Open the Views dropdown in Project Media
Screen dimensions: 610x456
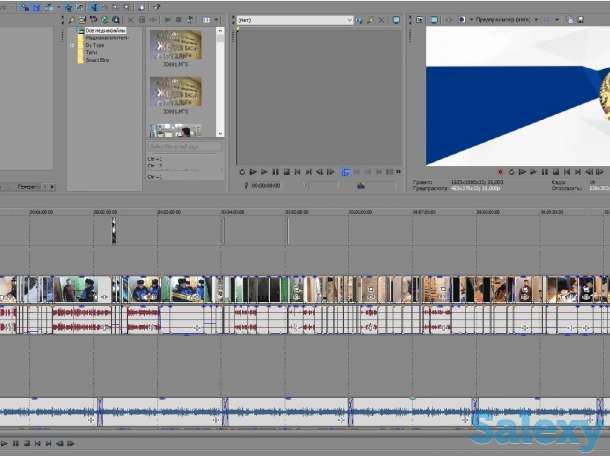[x=216, y=19]
